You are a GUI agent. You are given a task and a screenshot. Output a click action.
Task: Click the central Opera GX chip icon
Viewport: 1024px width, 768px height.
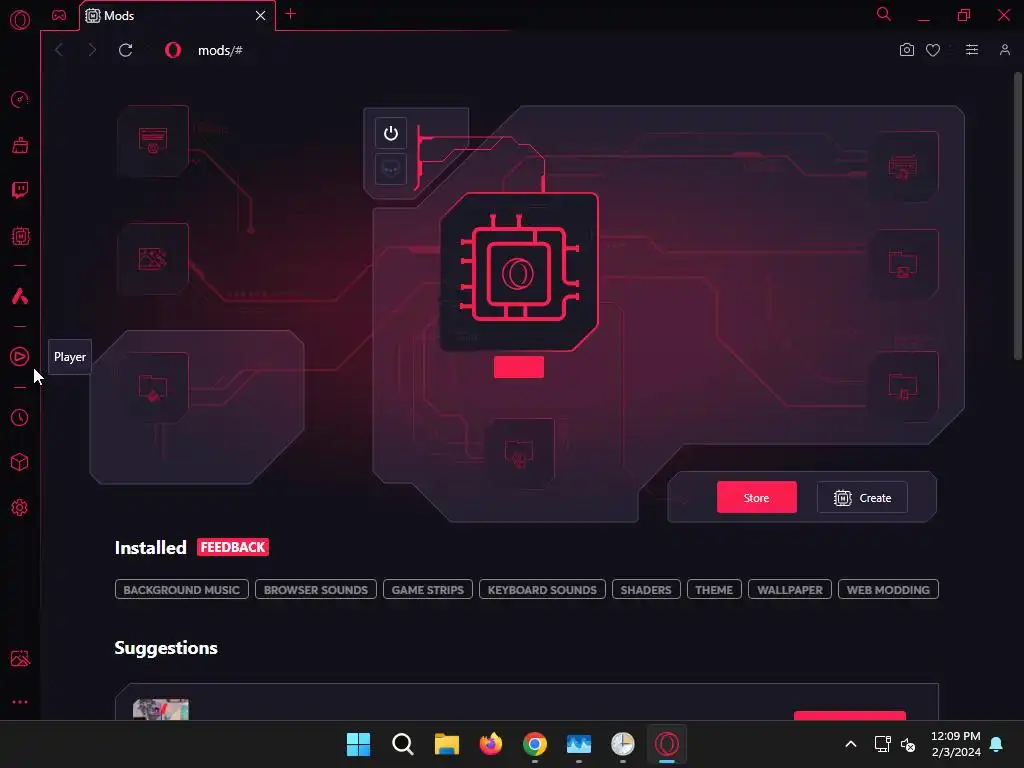[x=519, y=272]
